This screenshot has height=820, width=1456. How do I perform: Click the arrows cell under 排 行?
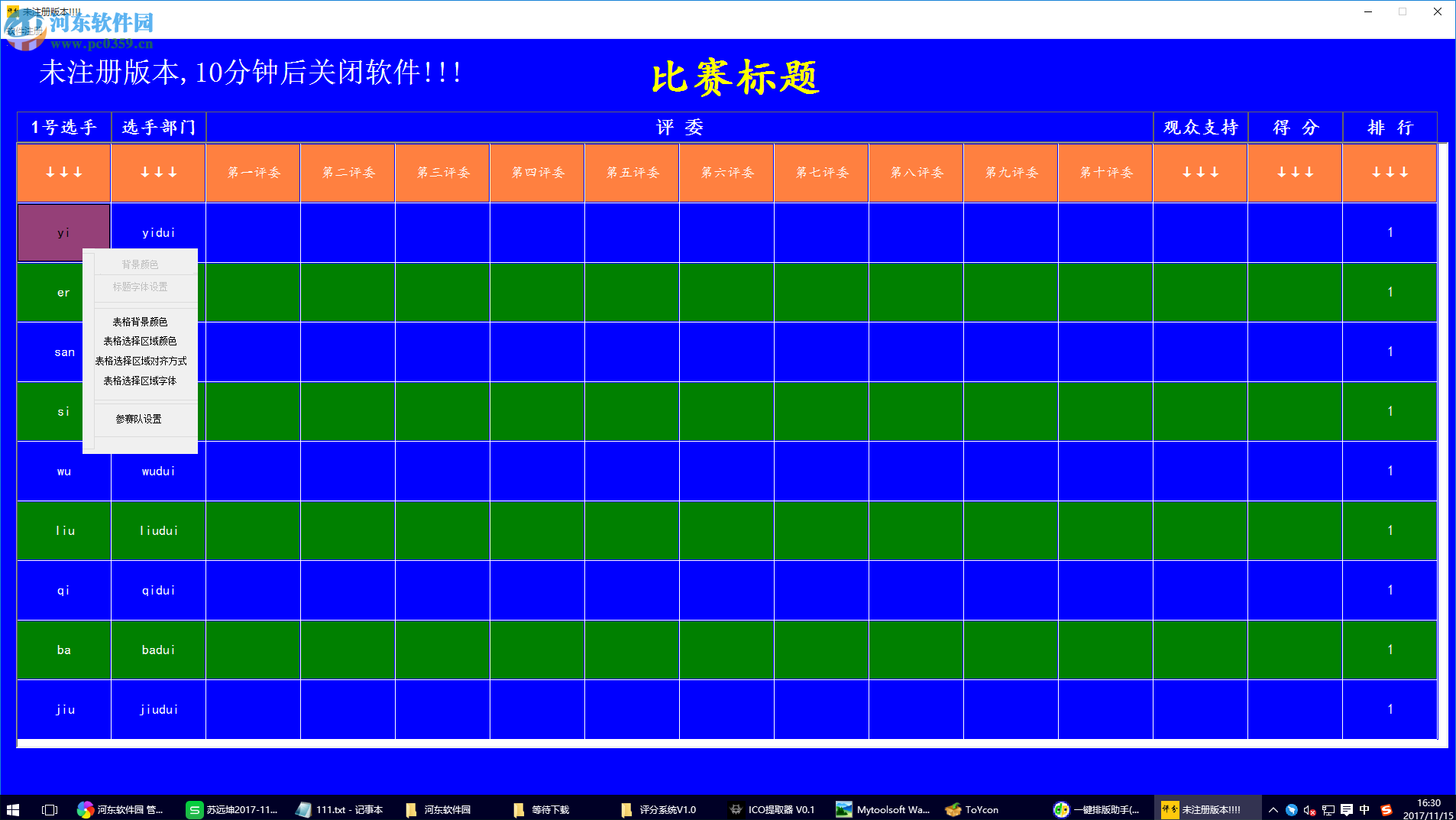(1390, 173)
